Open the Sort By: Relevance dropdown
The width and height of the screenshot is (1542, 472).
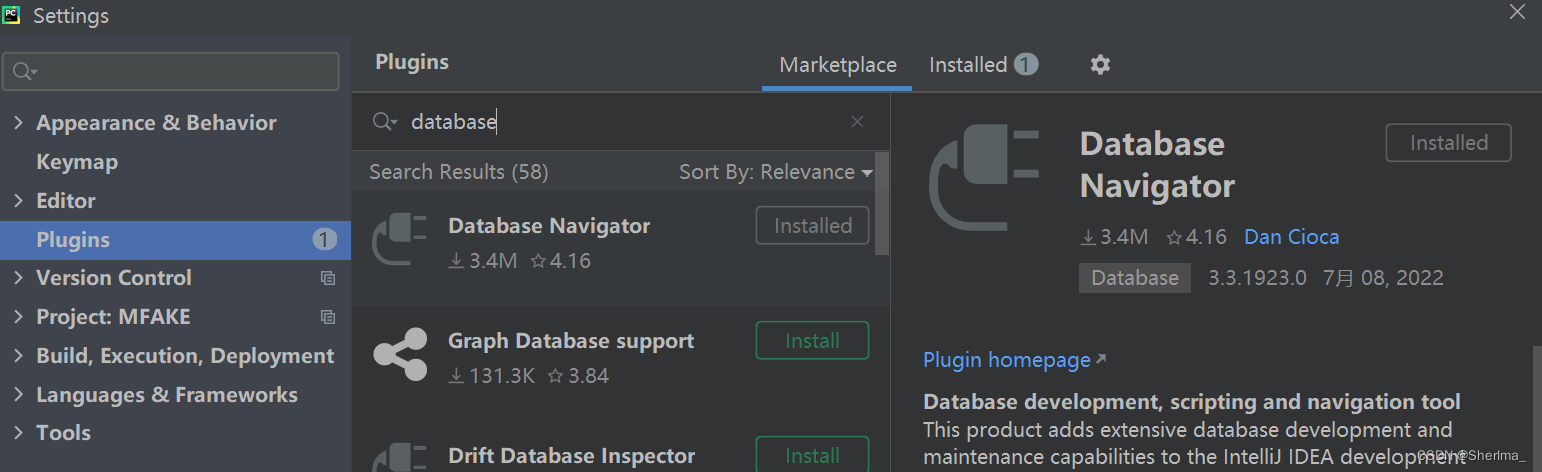775,172
